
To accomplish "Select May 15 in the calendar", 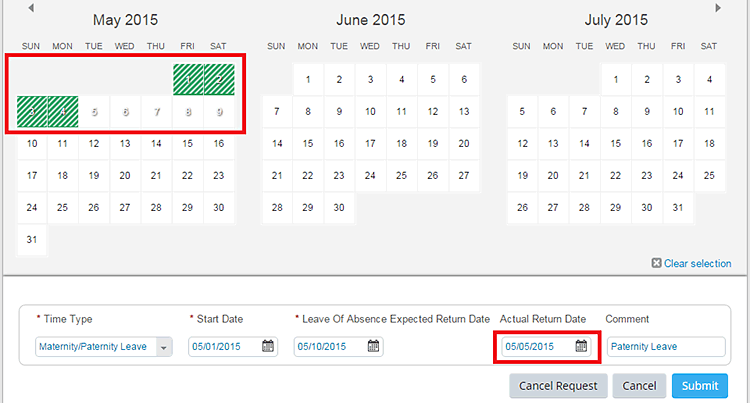I will tap(187, 144).
